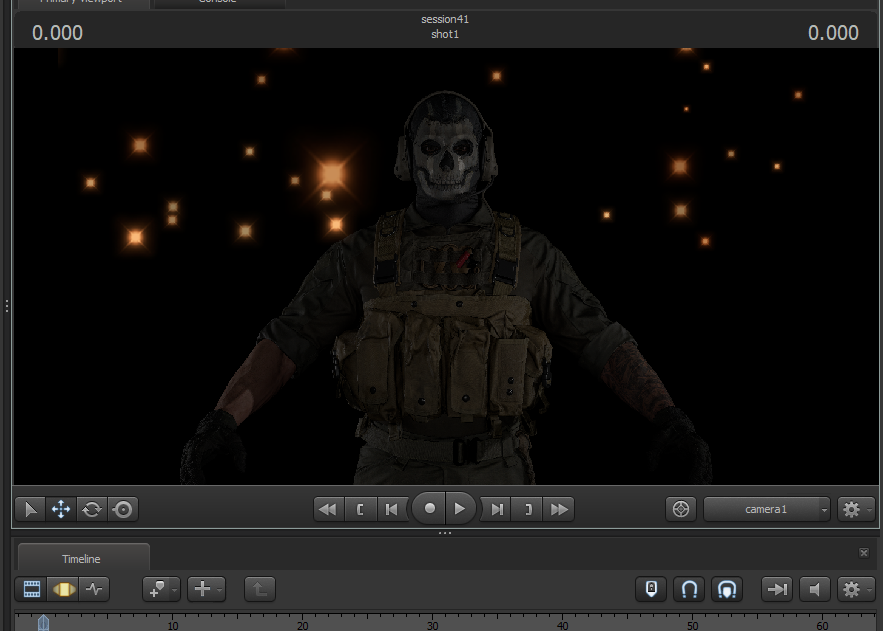Toggle the timeline lock icon
This screenshot has width=883, height=631.
(651, 589)
